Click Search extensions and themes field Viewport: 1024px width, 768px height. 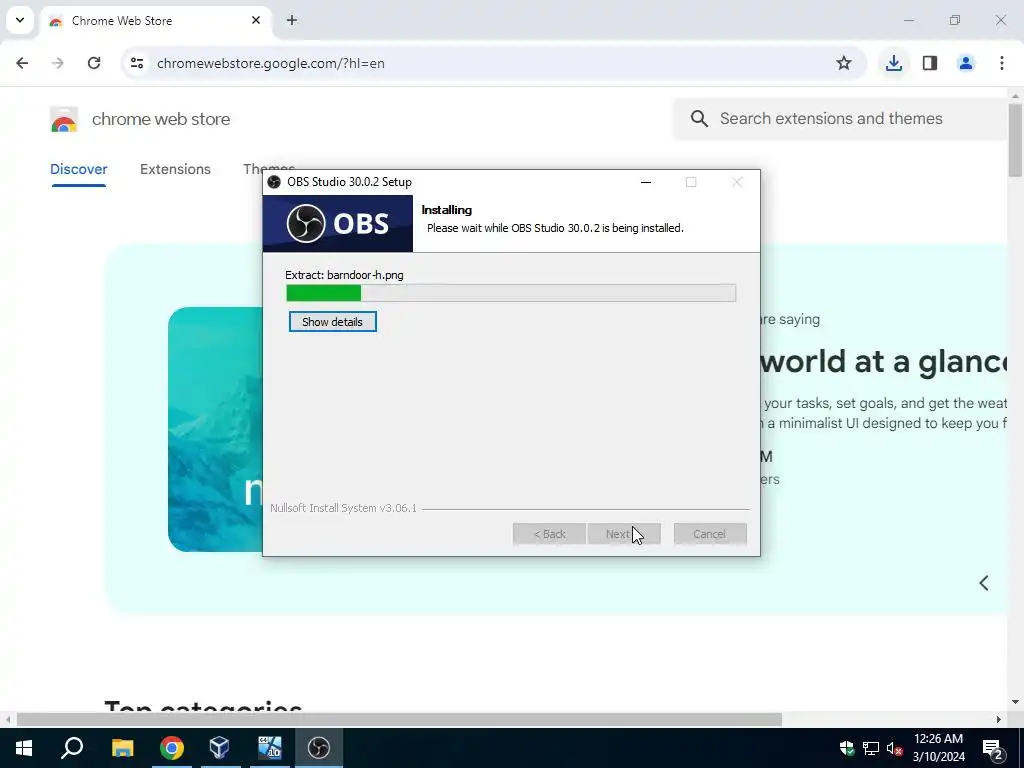[x=842, y=119]
